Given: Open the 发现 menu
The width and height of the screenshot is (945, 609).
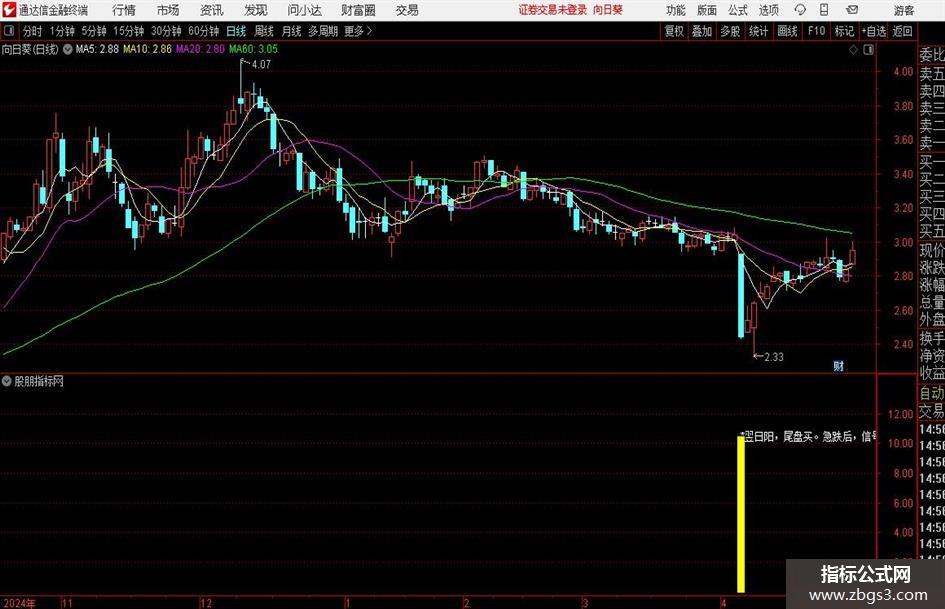Looking at the screenshot, I should coord(256,10).
